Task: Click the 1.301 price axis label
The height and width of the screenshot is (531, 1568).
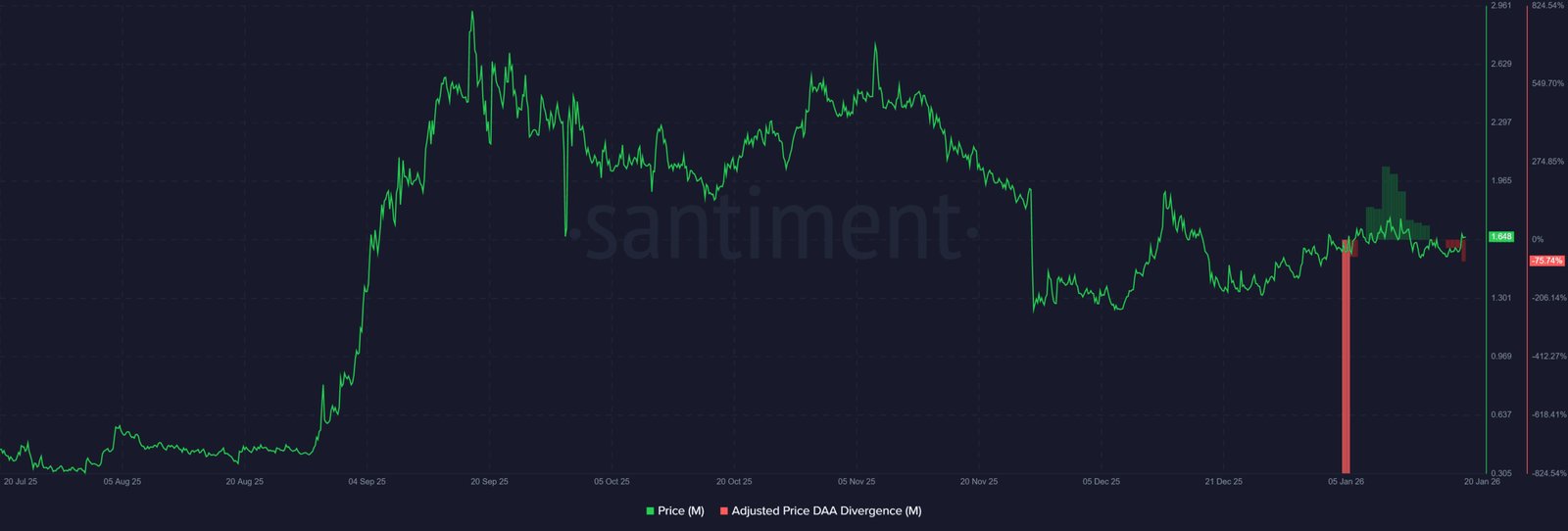Action: (1500, 298)
